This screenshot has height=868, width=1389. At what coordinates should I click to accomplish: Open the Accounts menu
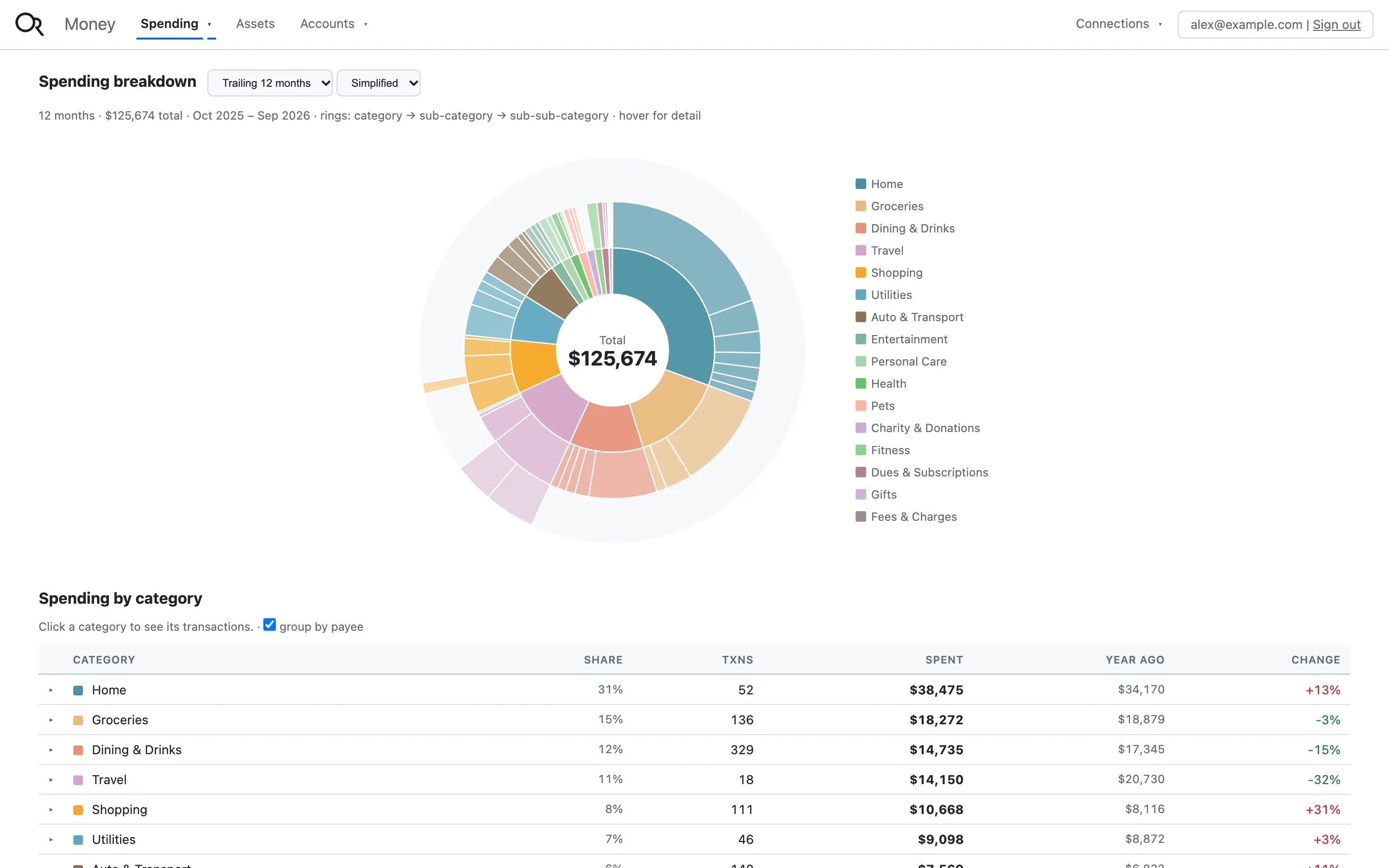click(x=333, y=24)
